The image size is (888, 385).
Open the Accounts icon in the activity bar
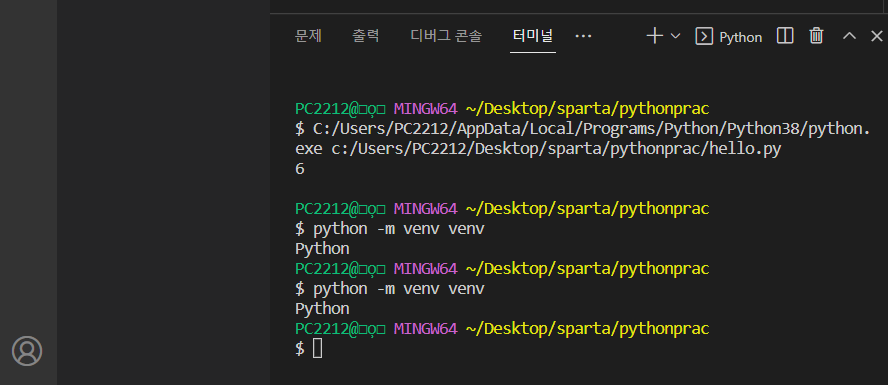[27, 350]
